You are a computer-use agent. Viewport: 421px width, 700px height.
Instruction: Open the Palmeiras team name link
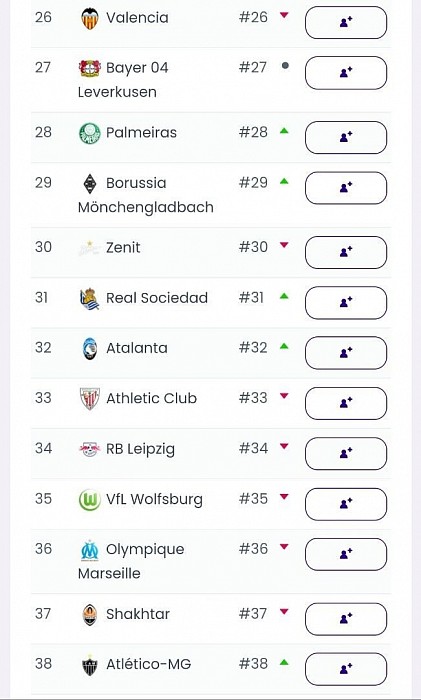pos(141,133)
